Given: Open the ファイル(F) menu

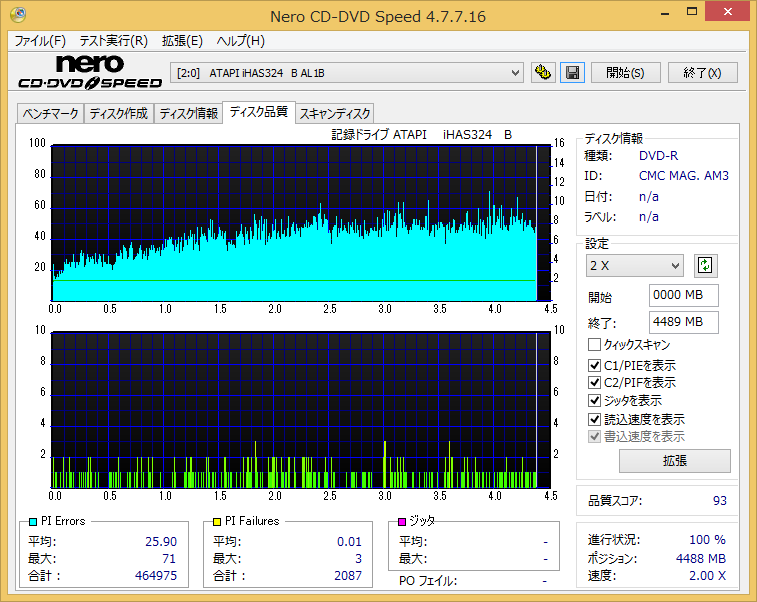Looking at the screenshot, I should [x=40, y=41].
